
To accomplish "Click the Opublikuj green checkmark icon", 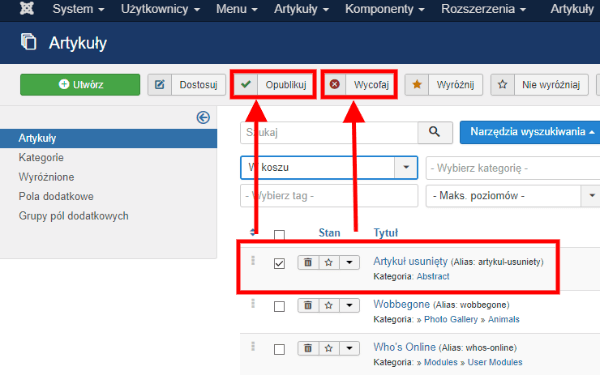I will tap(246, 84).
